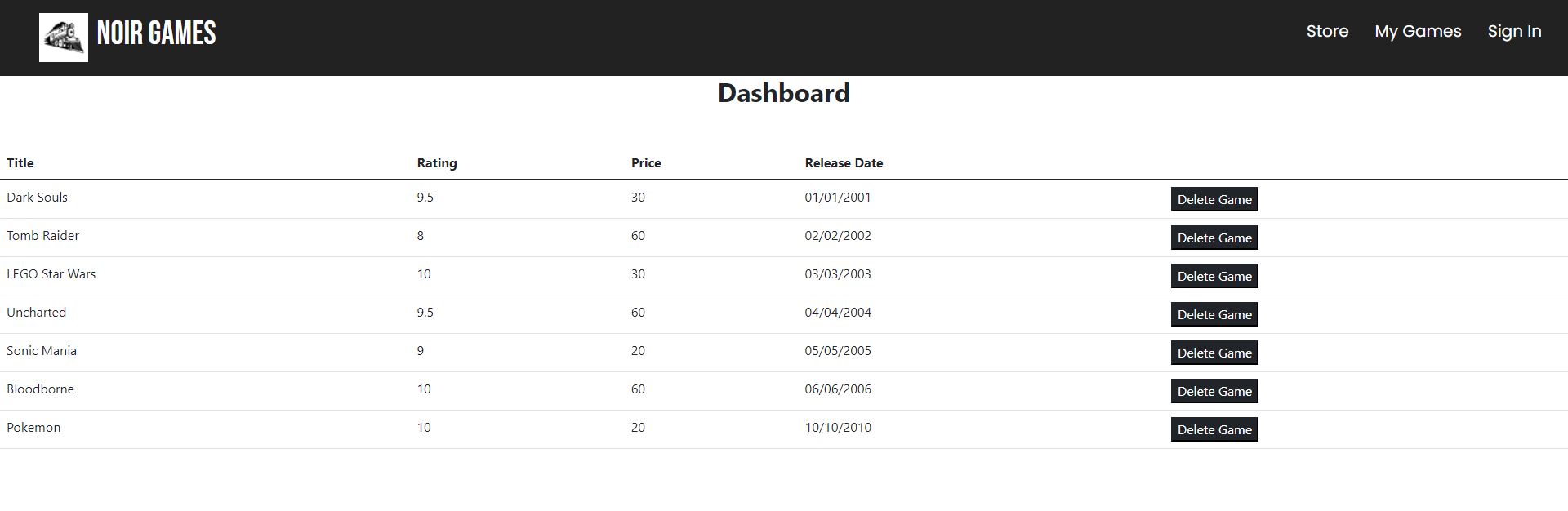Delete the Uncharted game
Viewport: 1568px width, 511px height.
(x=1214, y=314)
